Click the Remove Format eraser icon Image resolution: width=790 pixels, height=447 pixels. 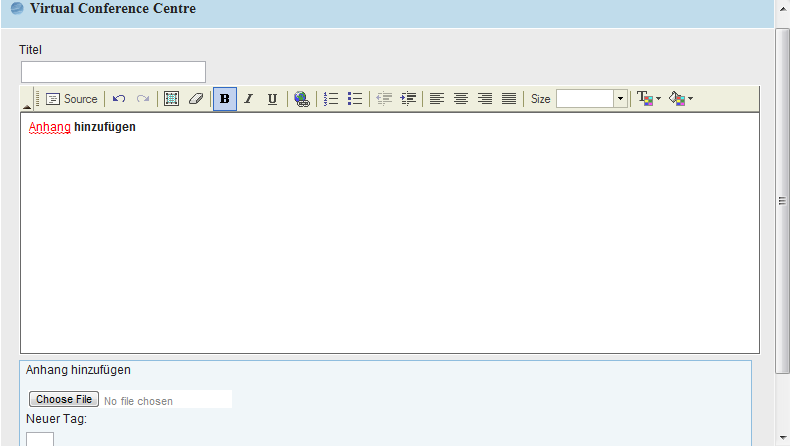tap(196, 99)
